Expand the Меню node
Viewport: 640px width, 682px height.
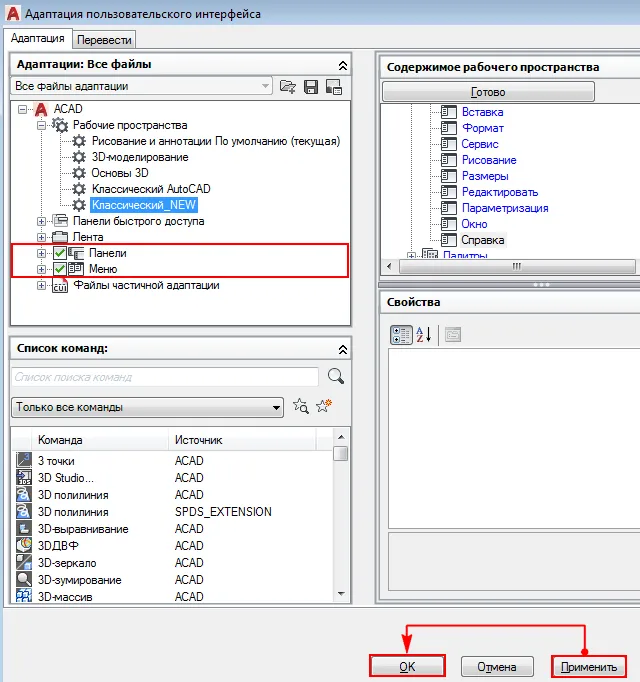point(41,269)
